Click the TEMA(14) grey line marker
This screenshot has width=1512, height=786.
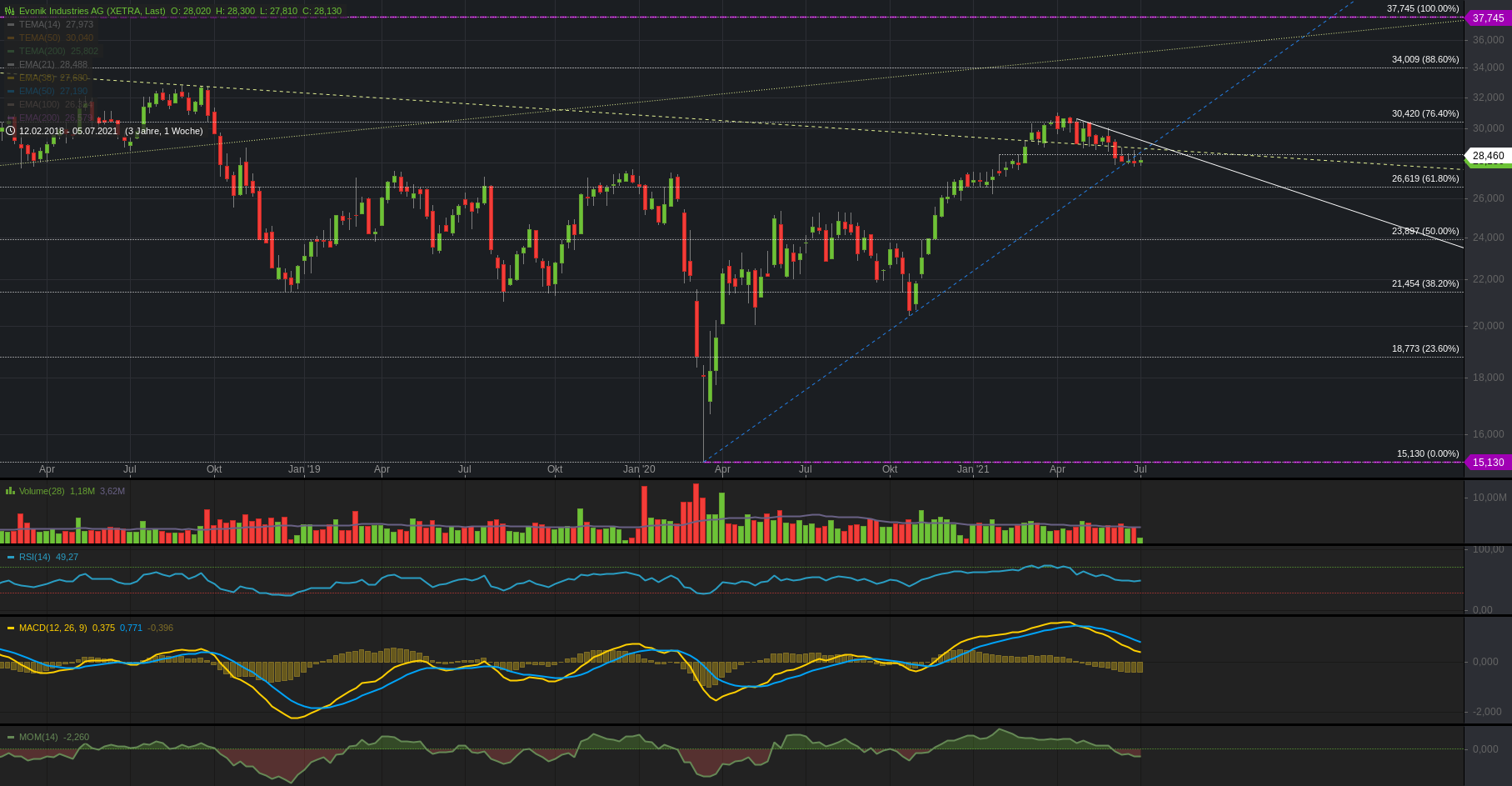point(11,25)
